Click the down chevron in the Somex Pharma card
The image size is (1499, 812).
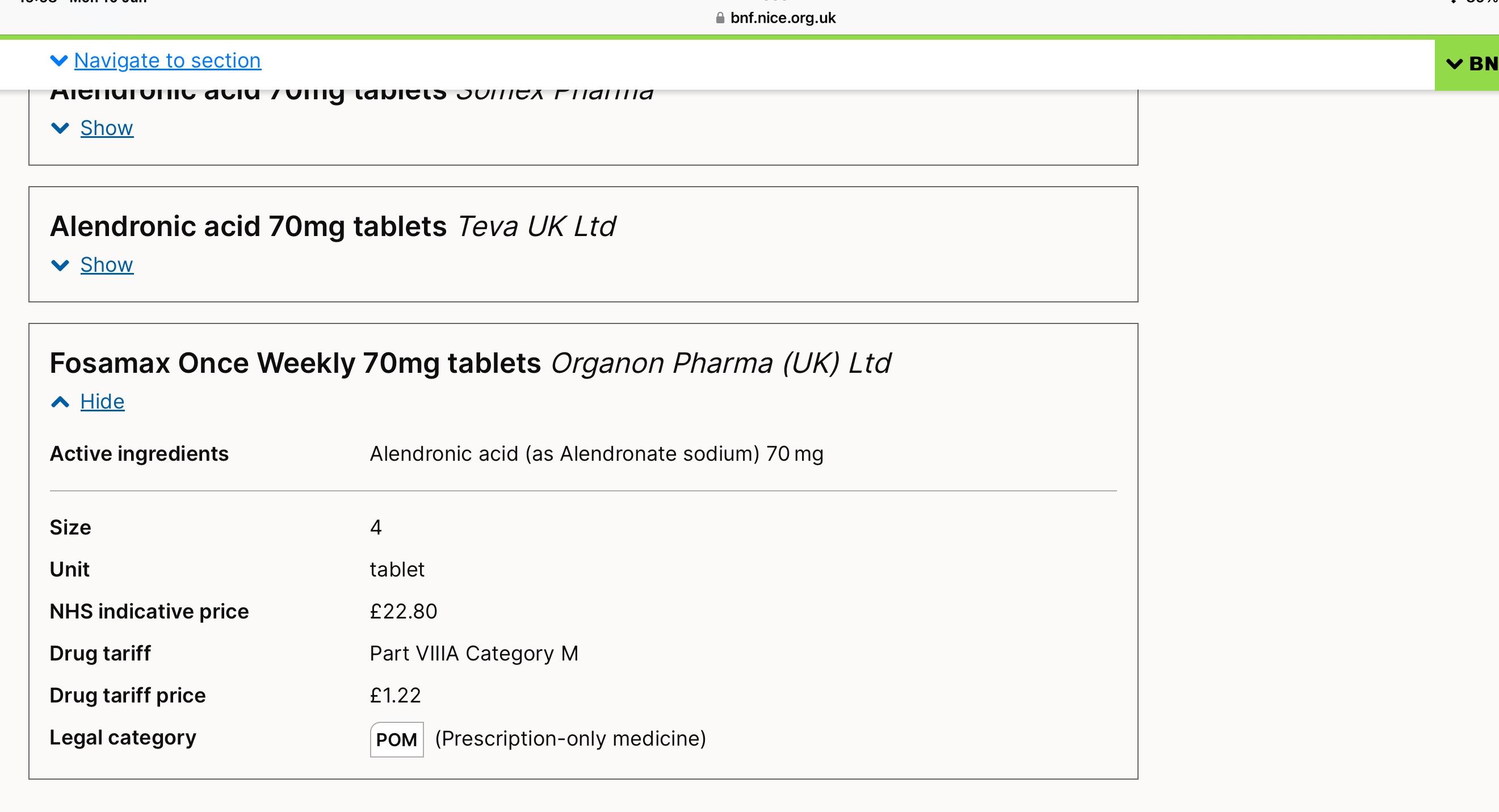click(x=60, y=128)
